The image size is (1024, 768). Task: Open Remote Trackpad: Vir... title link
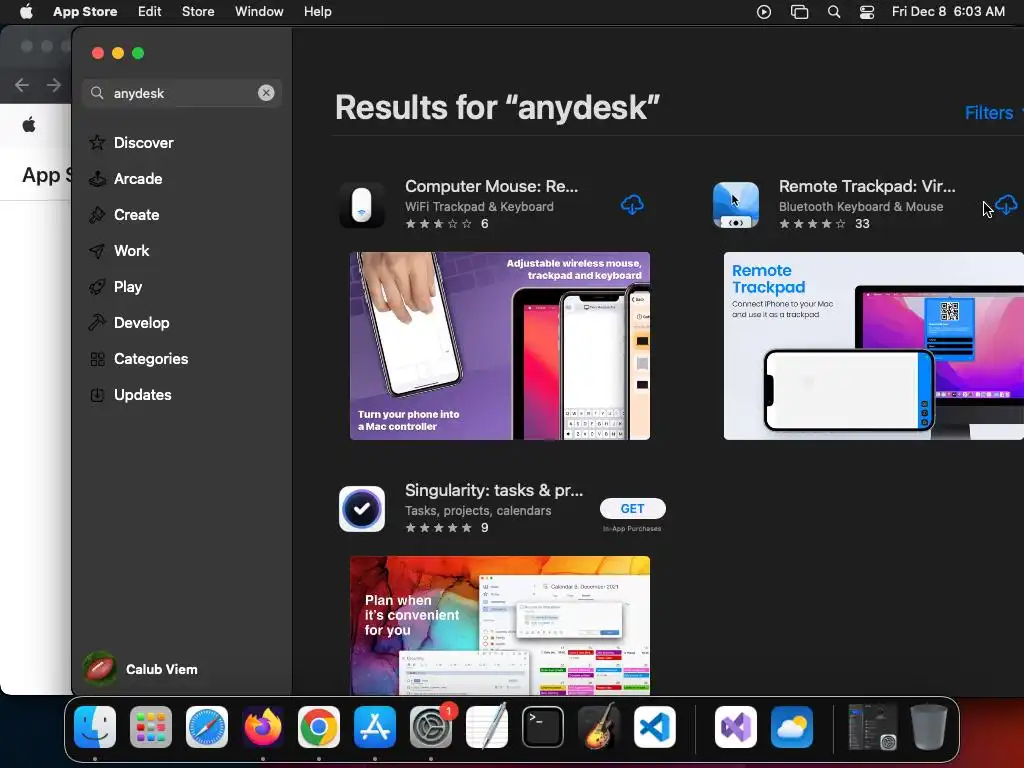(x=867, y=186)
